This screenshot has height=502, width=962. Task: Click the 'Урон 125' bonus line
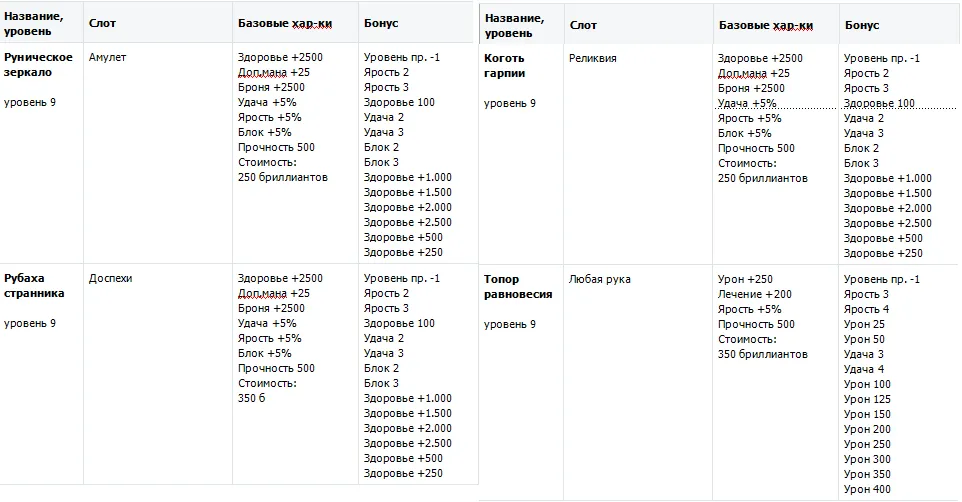(867, 400)
